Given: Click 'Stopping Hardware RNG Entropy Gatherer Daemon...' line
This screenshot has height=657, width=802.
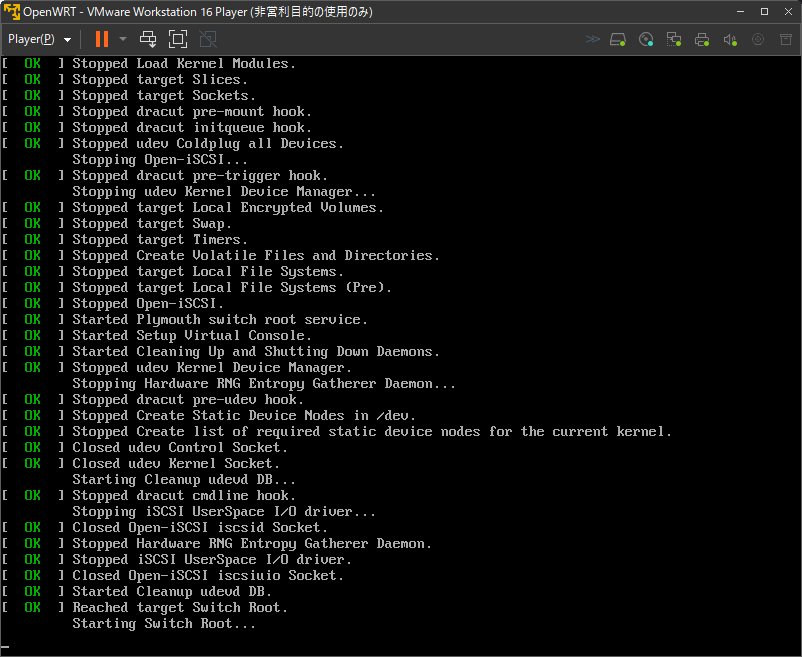Looking at the screenshot, I should click(x=264, y=383).
